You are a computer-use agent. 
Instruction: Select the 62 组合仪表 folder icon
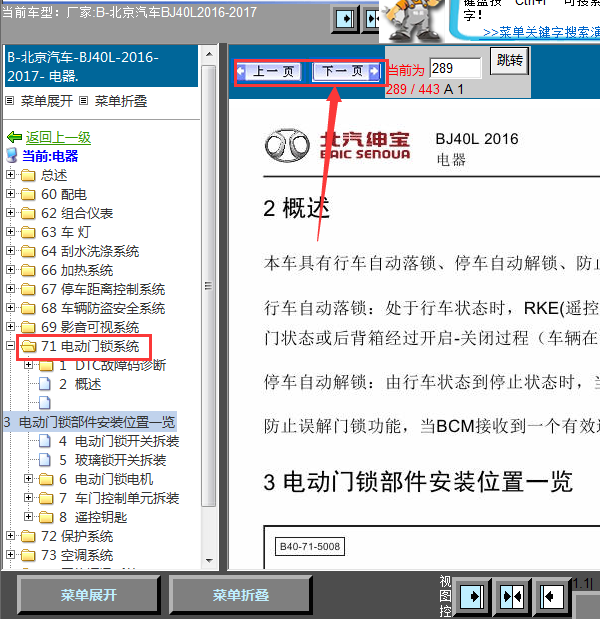pos(28,213)
